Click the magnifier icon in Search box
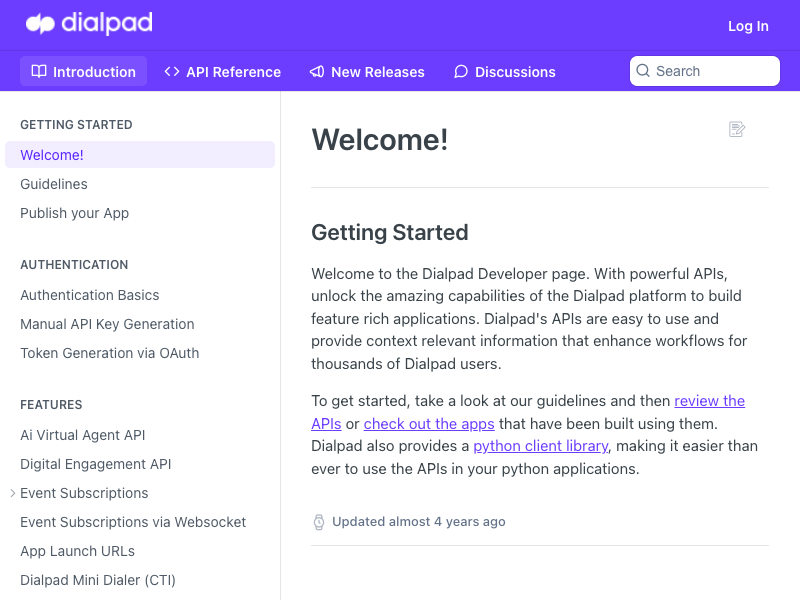The width and height of the screenshot is (800, 600). click(x=643, y=70)
